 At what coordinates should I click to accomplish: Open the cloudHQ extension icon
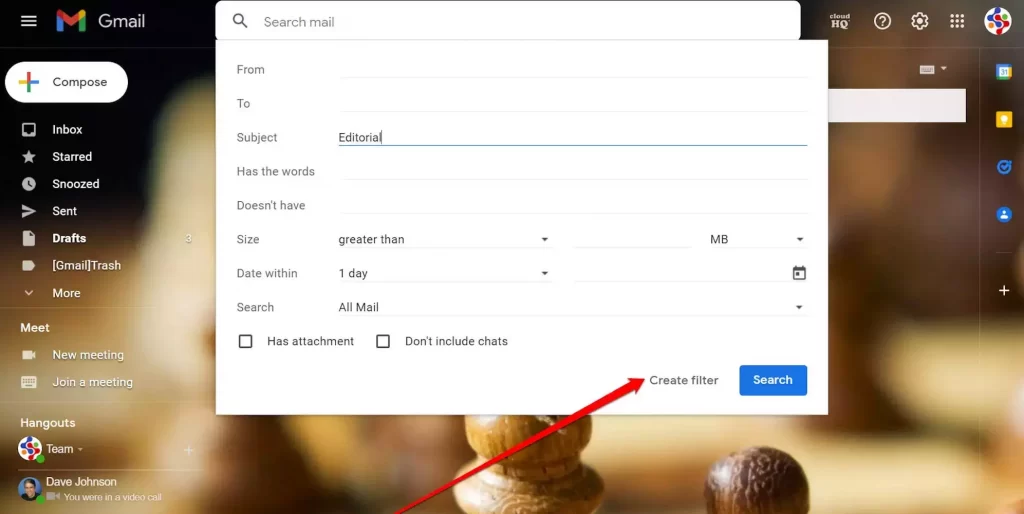(840, 22)
